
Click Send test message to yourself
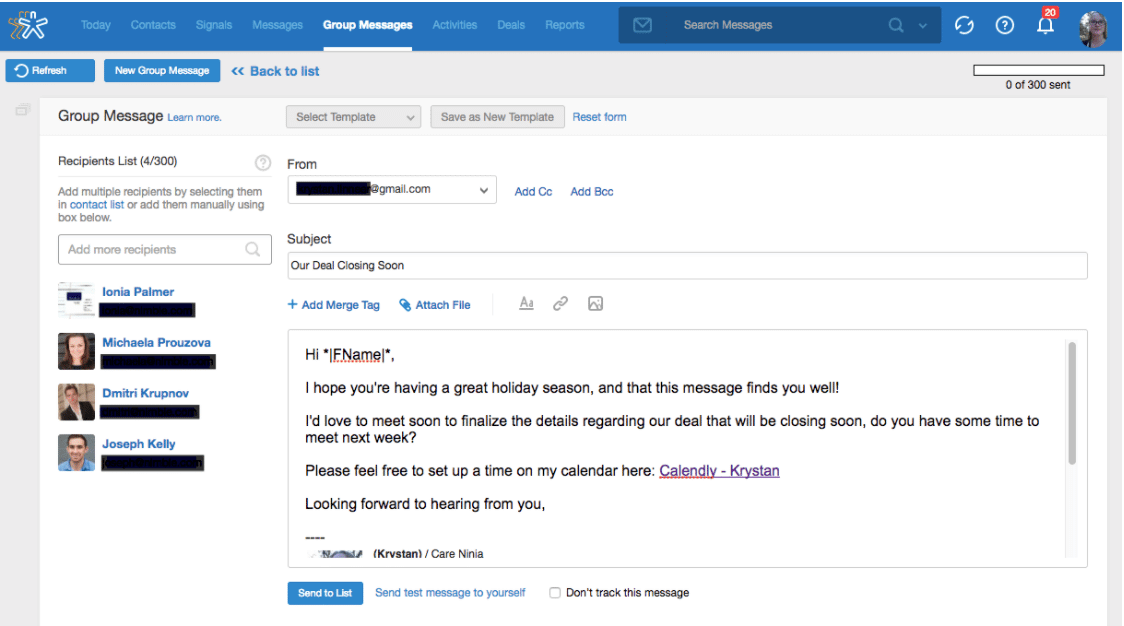click(450, 593)
